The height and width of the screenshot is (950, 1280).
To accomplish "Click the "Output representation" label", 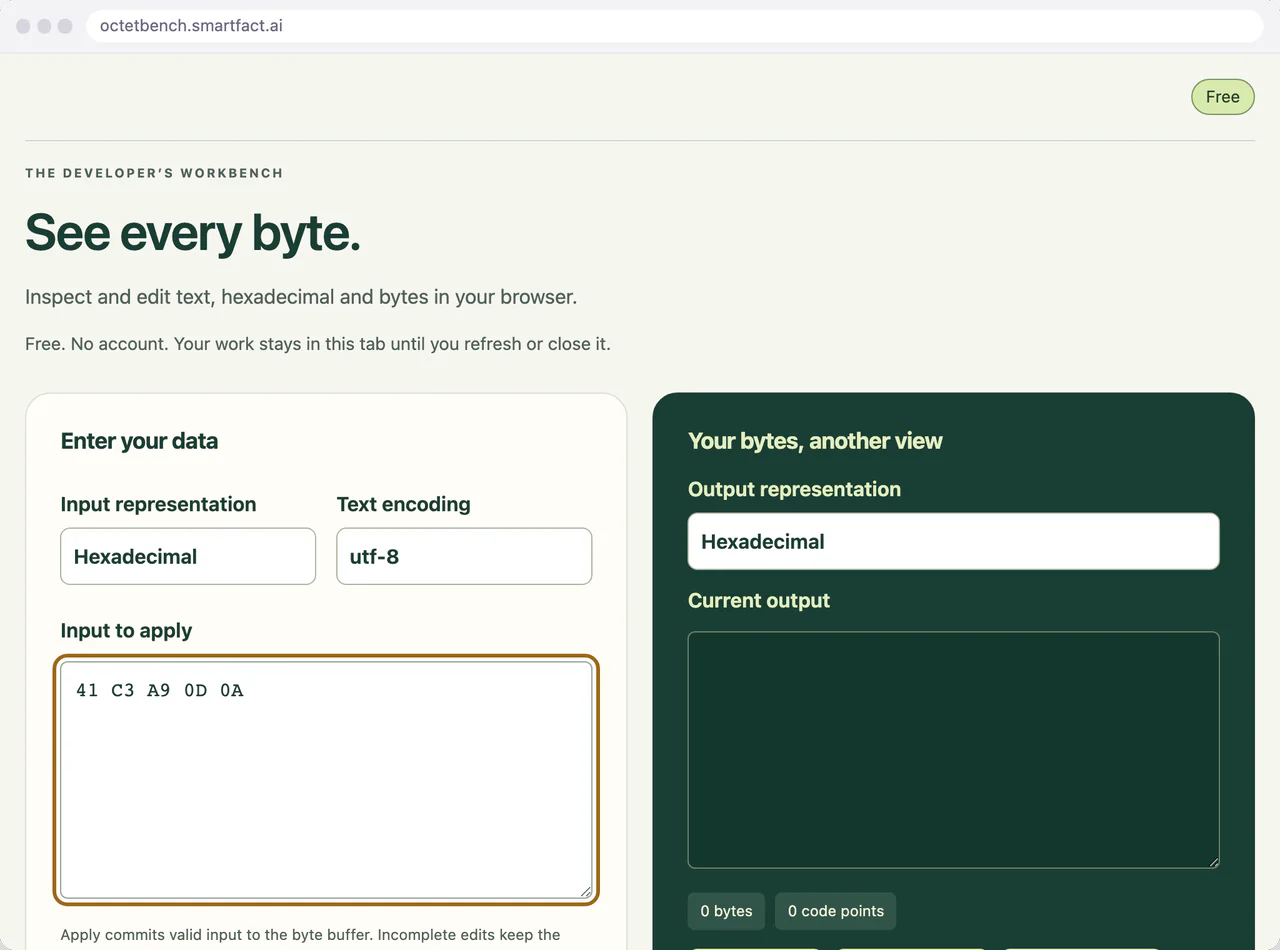I will coord(794,489).
